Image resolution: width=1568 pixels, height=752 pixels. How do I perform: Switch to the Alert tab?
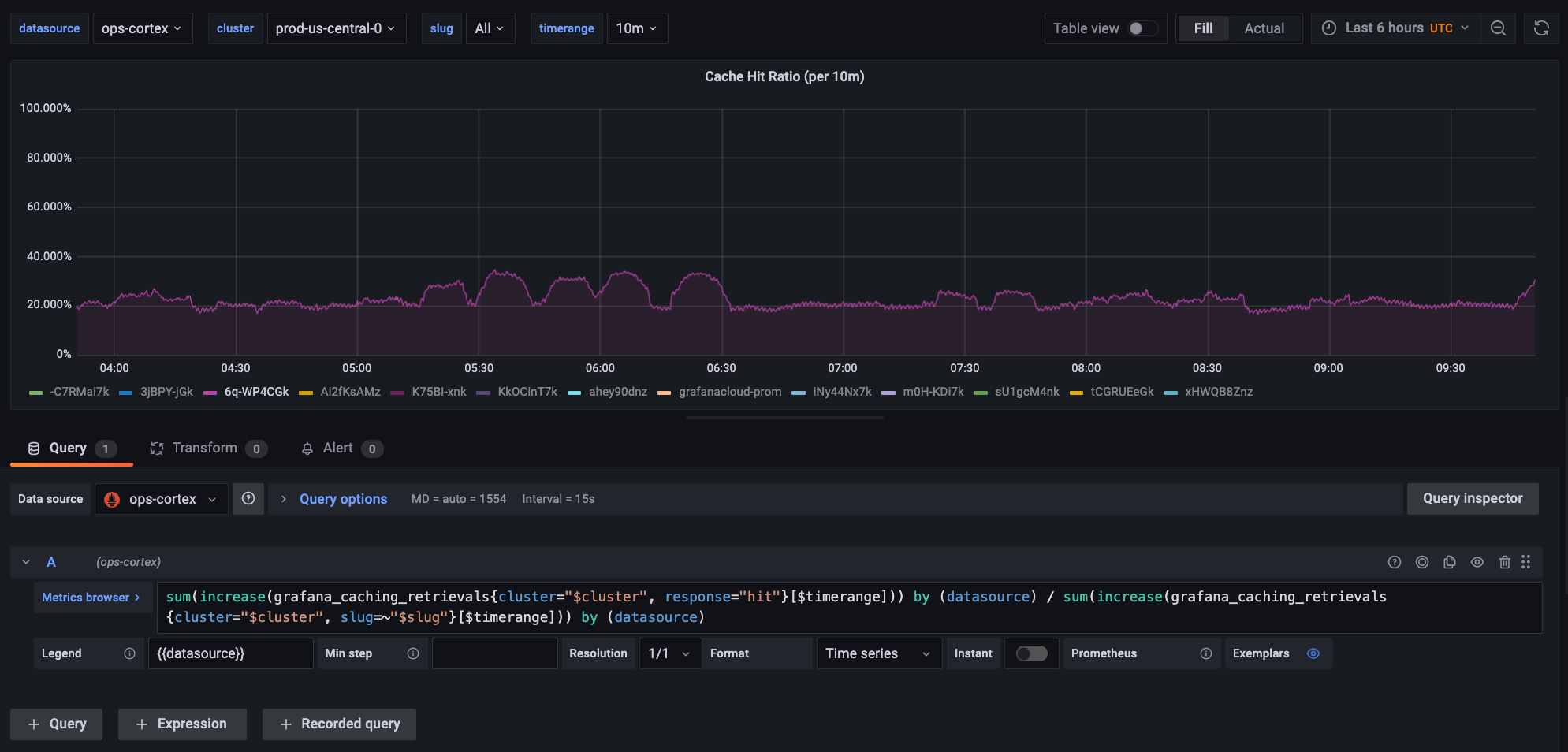[x=337, y=449]
